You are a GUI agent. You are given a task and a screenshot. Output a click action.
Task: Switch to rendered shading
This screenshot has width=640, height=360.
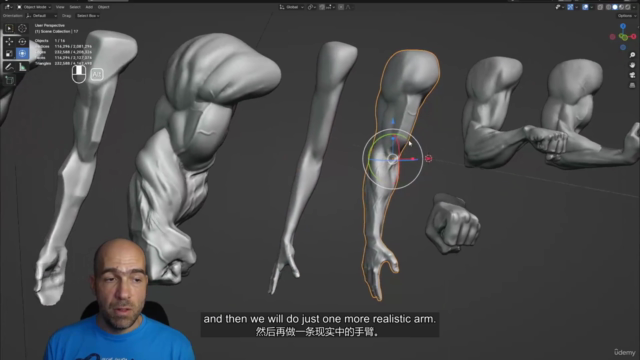(628, 7)
